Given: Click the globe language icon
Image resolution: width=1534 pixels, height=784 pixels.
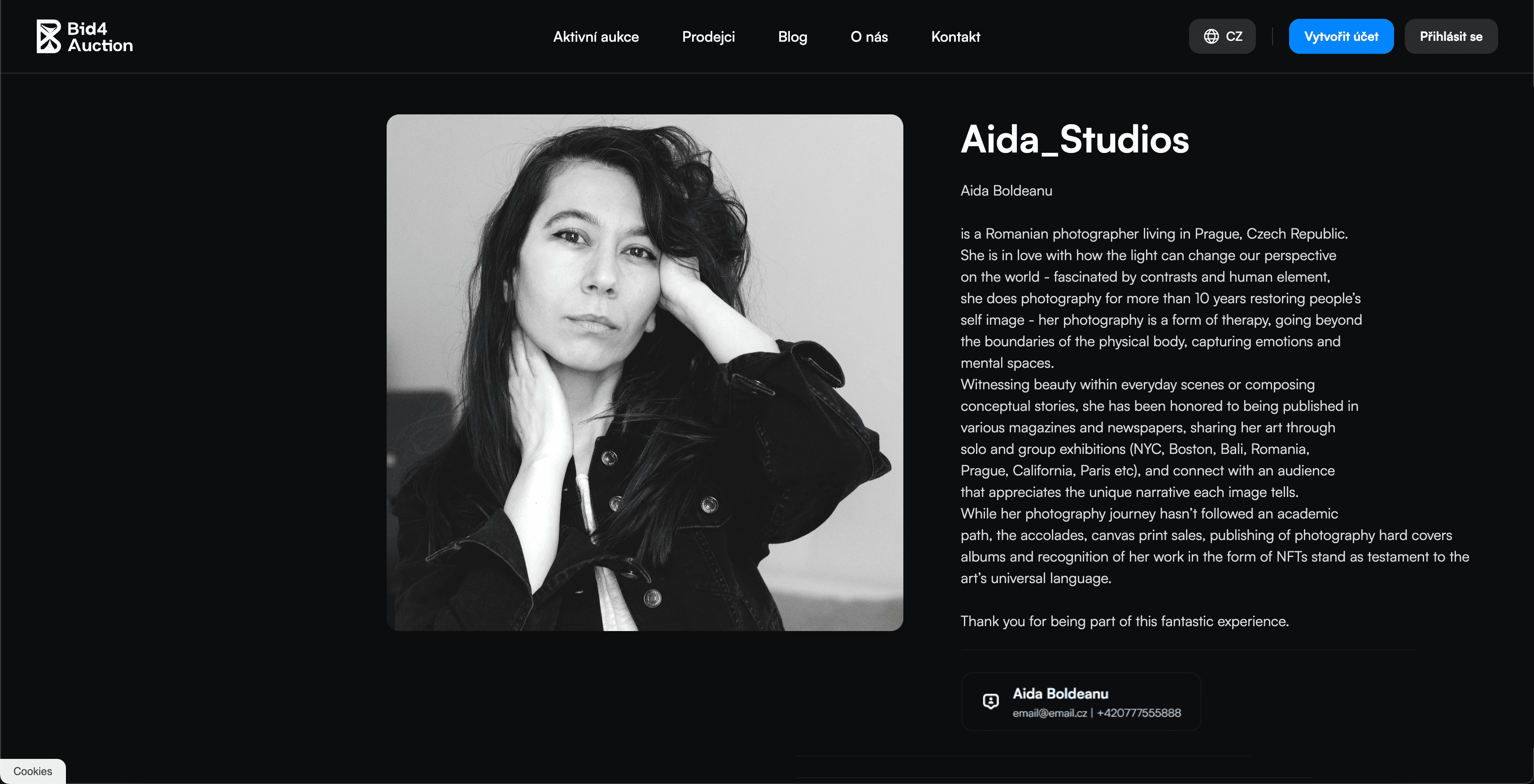Looking at the screenshot, I should coord(1211,36).
